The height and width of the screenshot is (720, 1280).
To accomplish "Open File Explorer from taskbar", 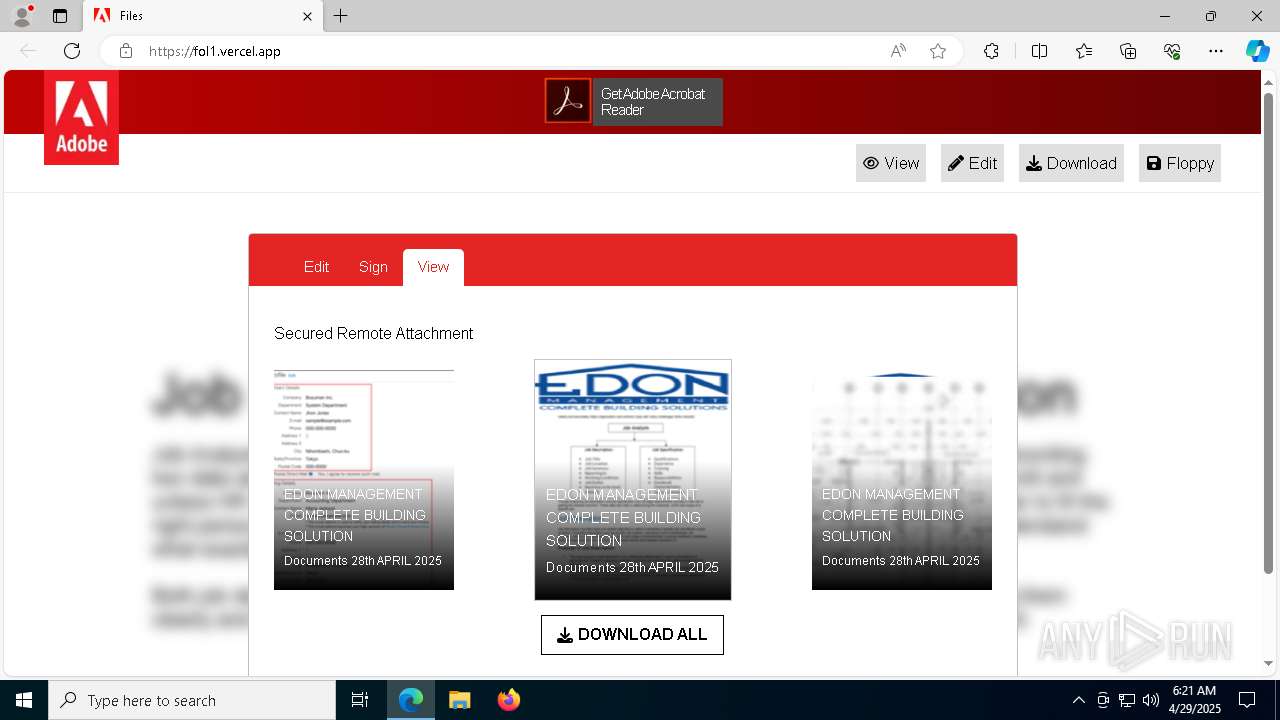I will click(459, 700).
